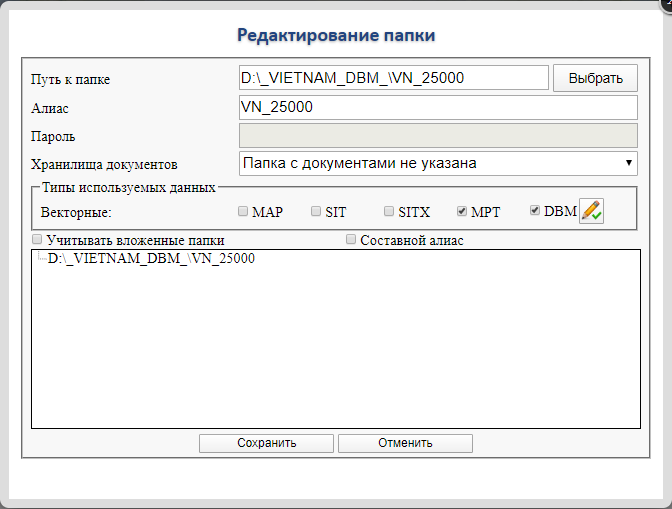This screenshot has width=672, height=509.
Task: Click the 'Отменить' button
Action: click(x=405, y=443)
